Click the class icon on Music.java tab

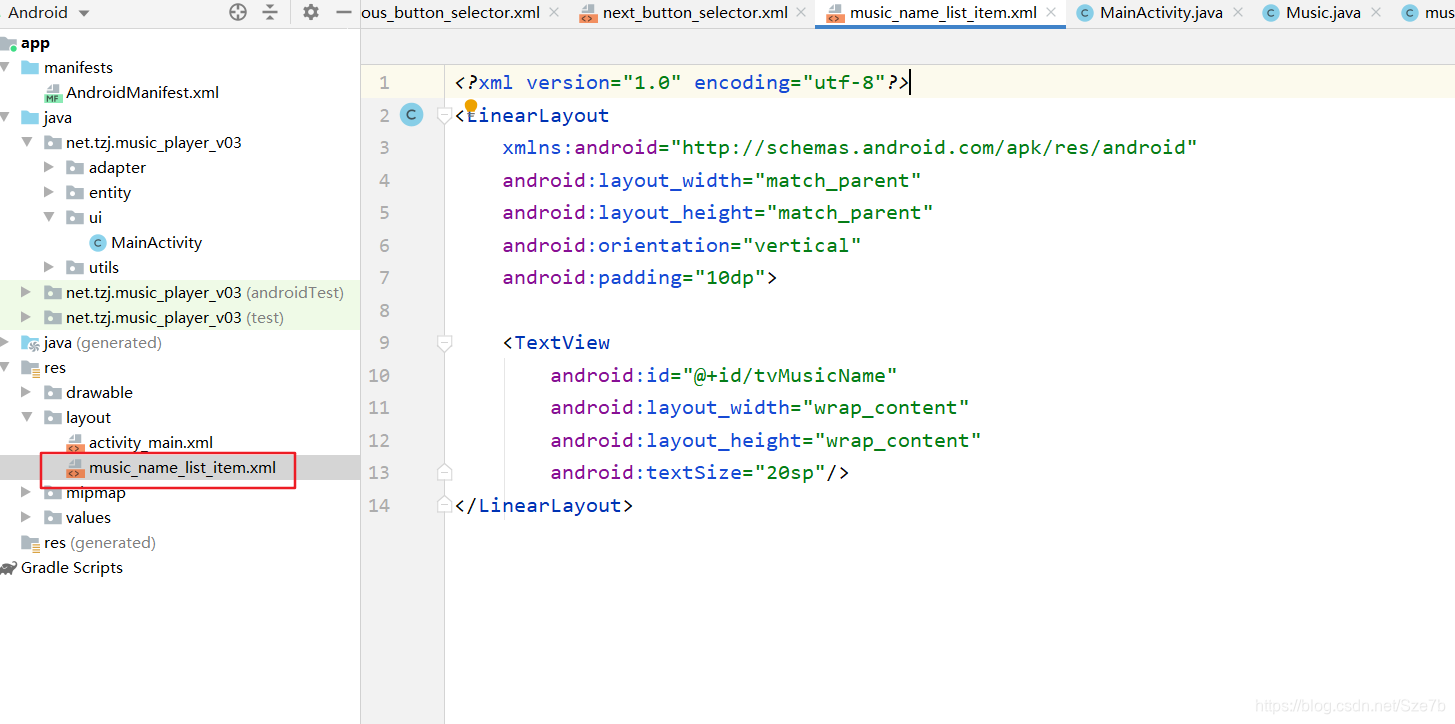1271,13
